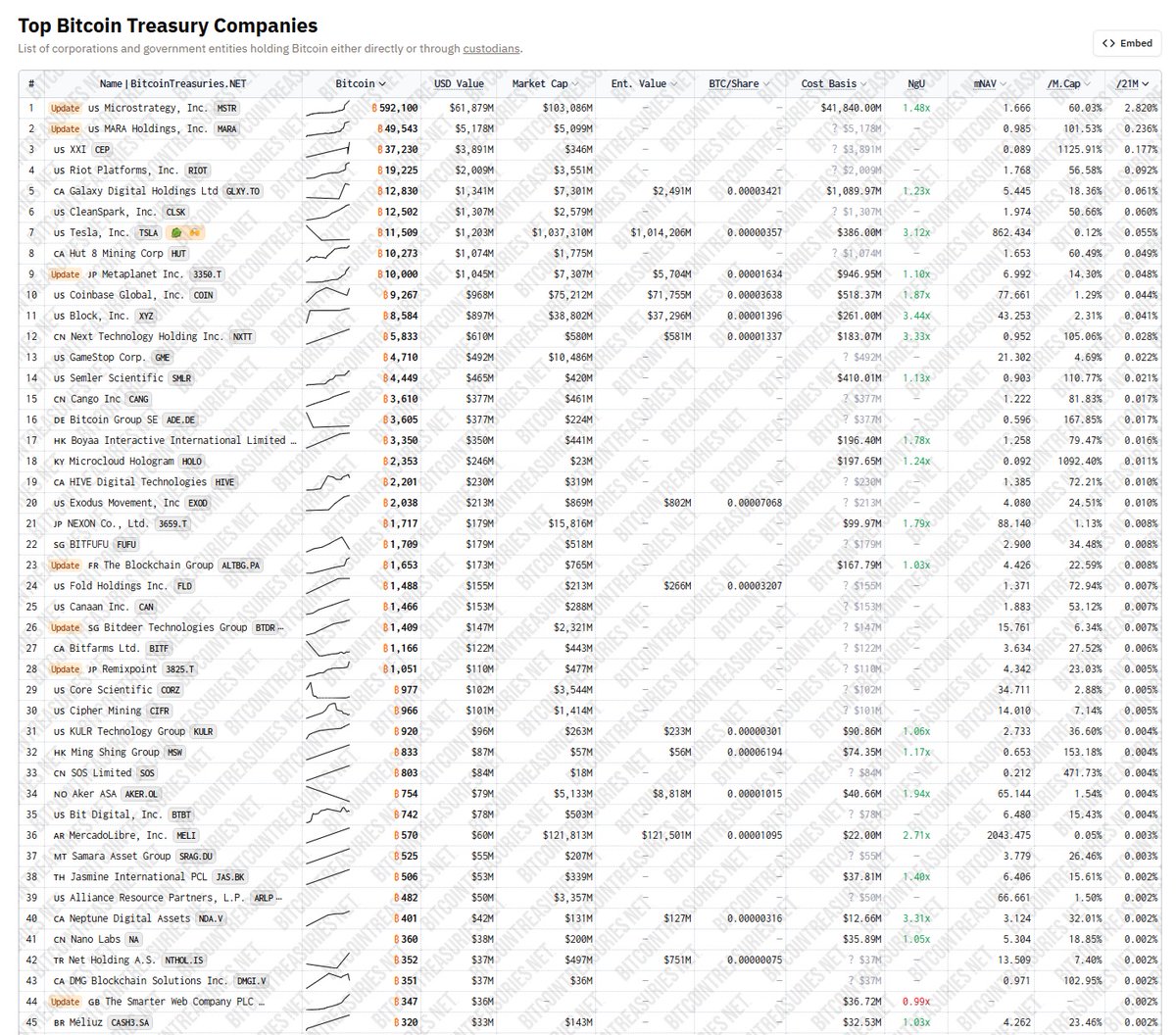Open the NEXON Co., Ltd. link
Image resolution: width=1176 pixels, height=1035 pixels.
click(110, 523)
